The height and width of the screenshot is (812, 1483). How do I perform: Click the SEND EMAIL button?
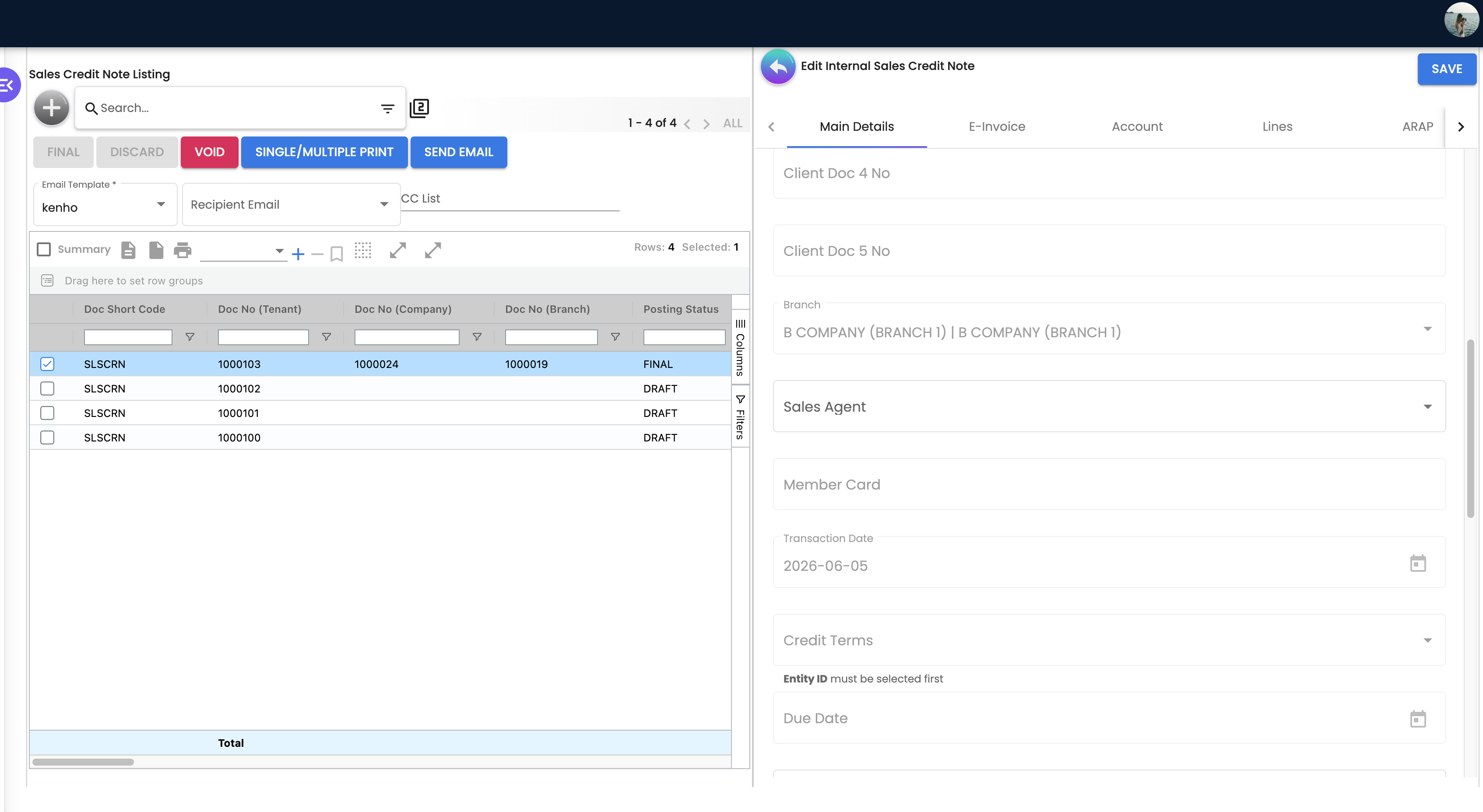point(458,152)
